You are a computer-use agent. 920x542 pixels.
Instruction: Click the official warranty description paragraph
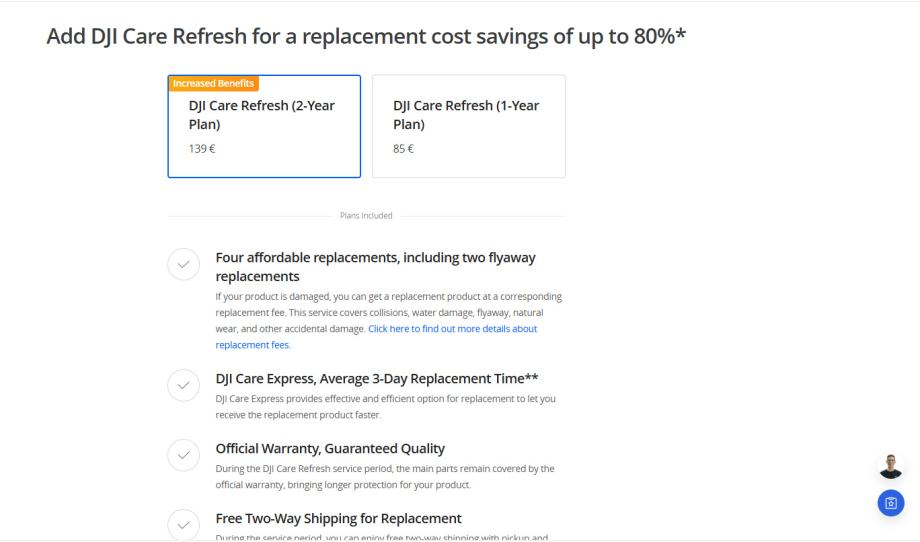pyautogui.click(x=385, y=476)
